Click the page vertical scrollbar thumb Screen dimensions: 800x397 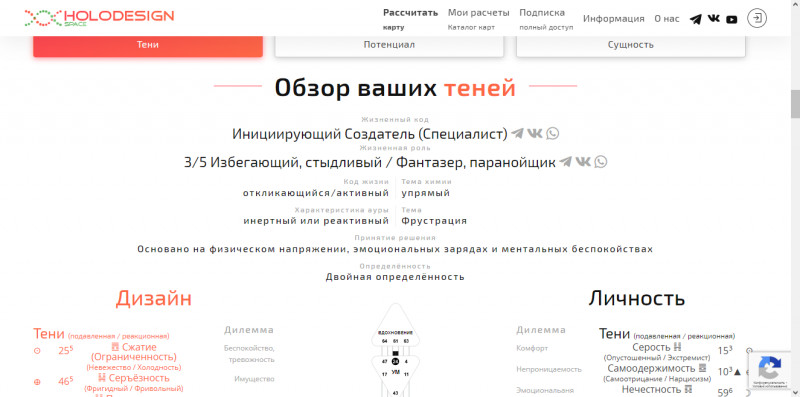(795, 104)
